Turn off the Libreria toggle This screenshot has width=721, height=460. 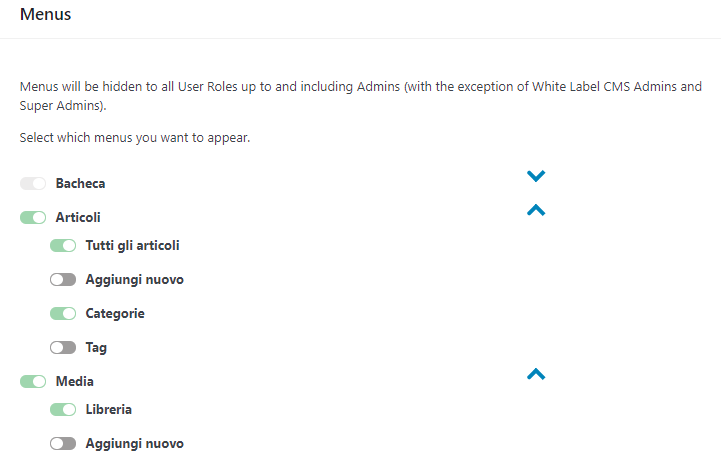tap(63, 409)
